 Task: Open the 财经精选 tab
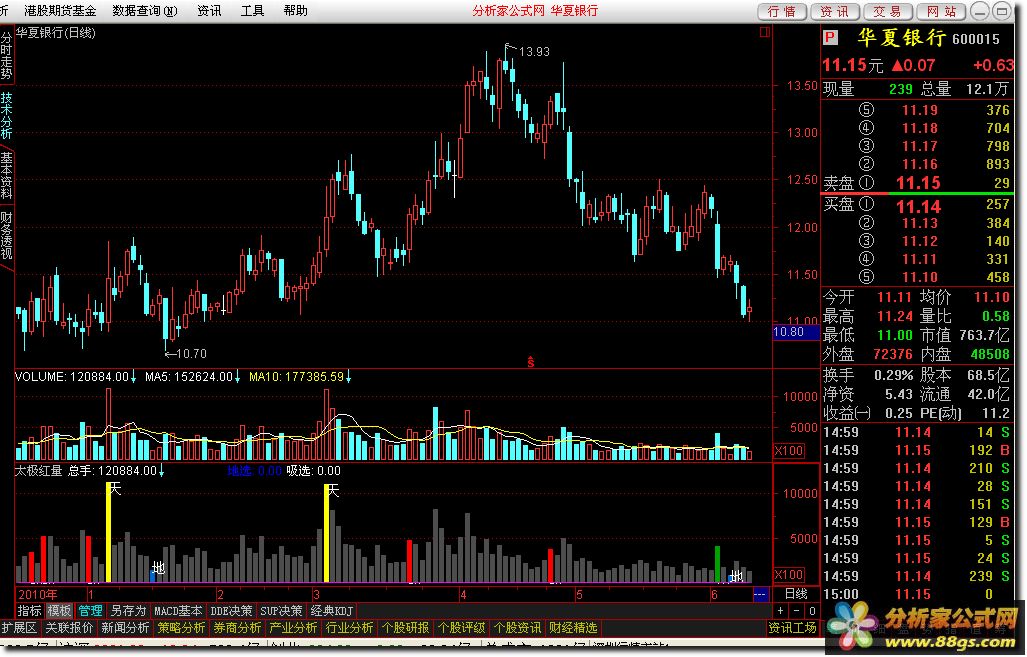(573, 628)
